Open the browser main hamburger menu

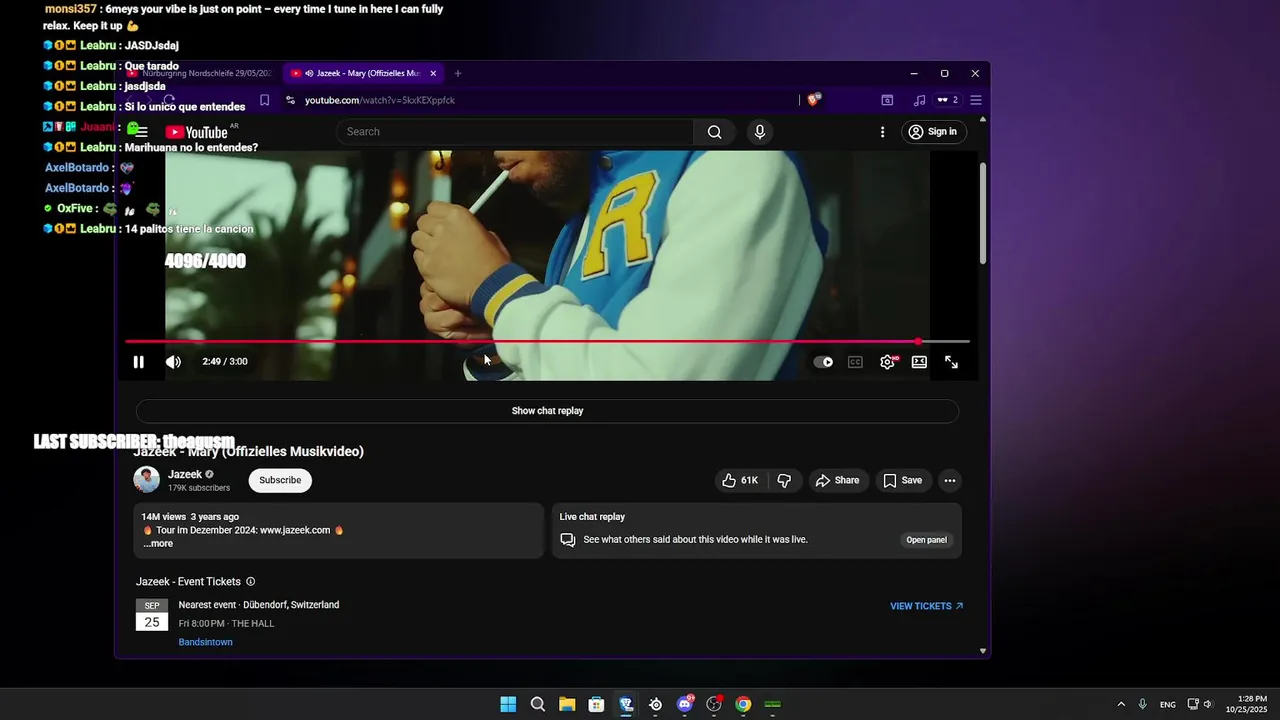pos(976,100)
